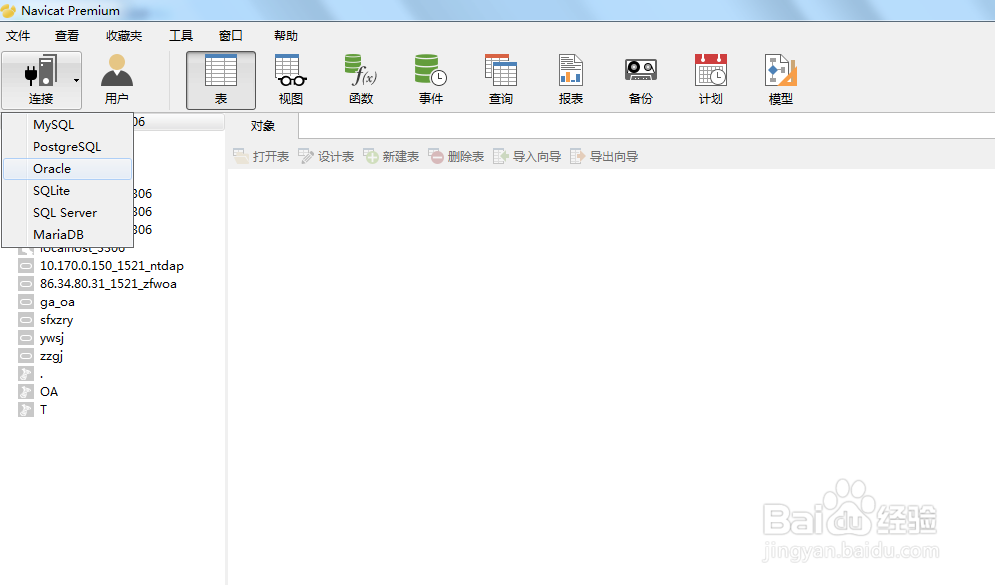This screenshot has height=585, width=995.
Task: Click the SQL Server icon beside T
Action: coord(26,410)
